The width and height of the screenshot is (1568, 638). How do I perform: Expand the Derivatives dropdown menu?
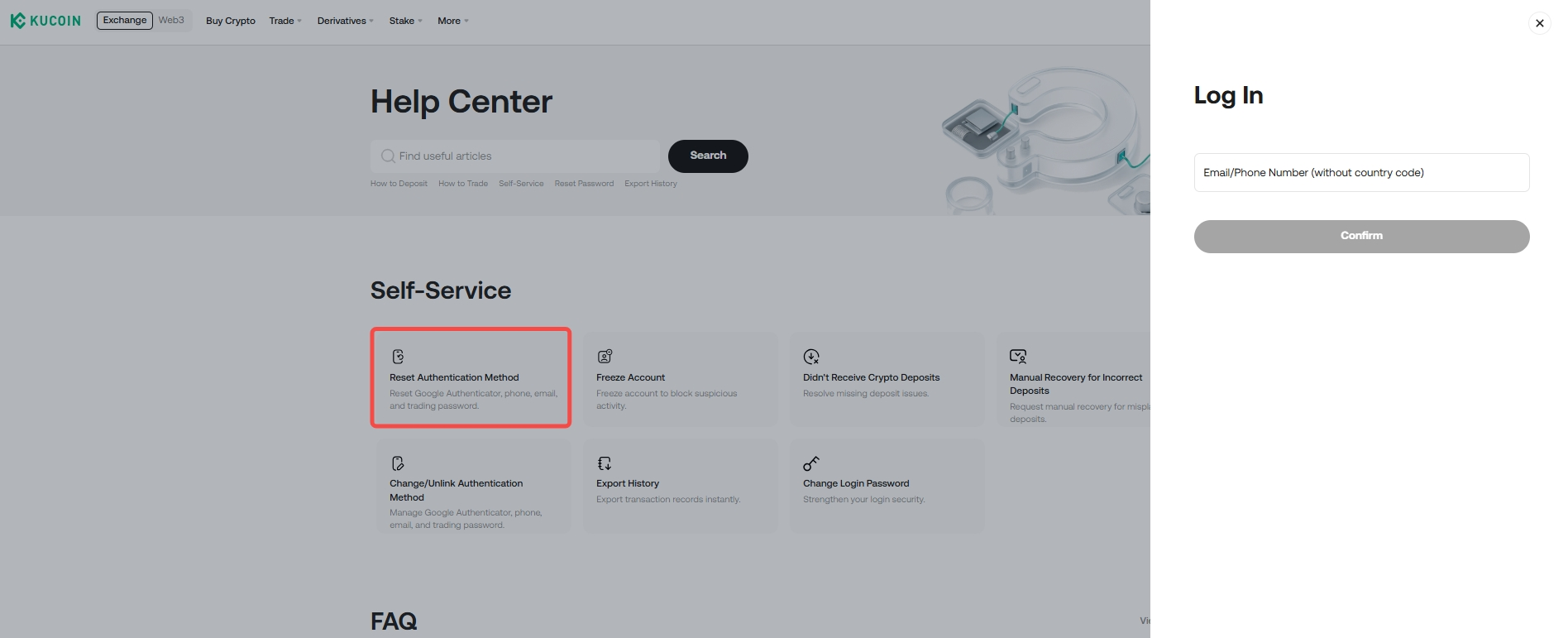345,21
